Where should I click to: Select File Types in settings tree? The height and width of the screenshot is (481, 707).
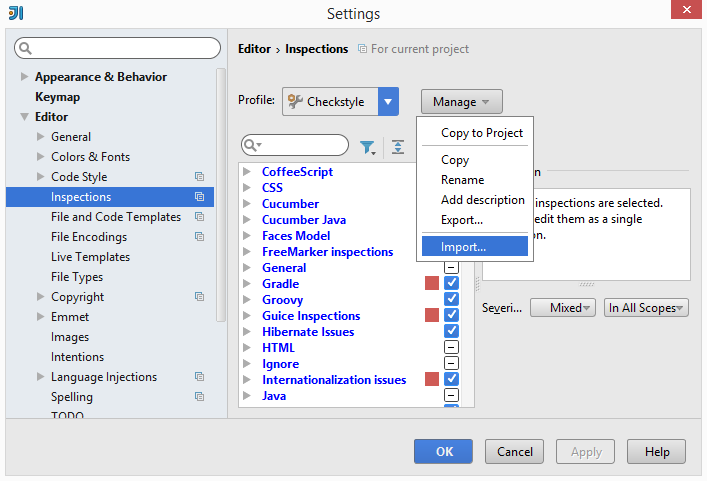77,277
